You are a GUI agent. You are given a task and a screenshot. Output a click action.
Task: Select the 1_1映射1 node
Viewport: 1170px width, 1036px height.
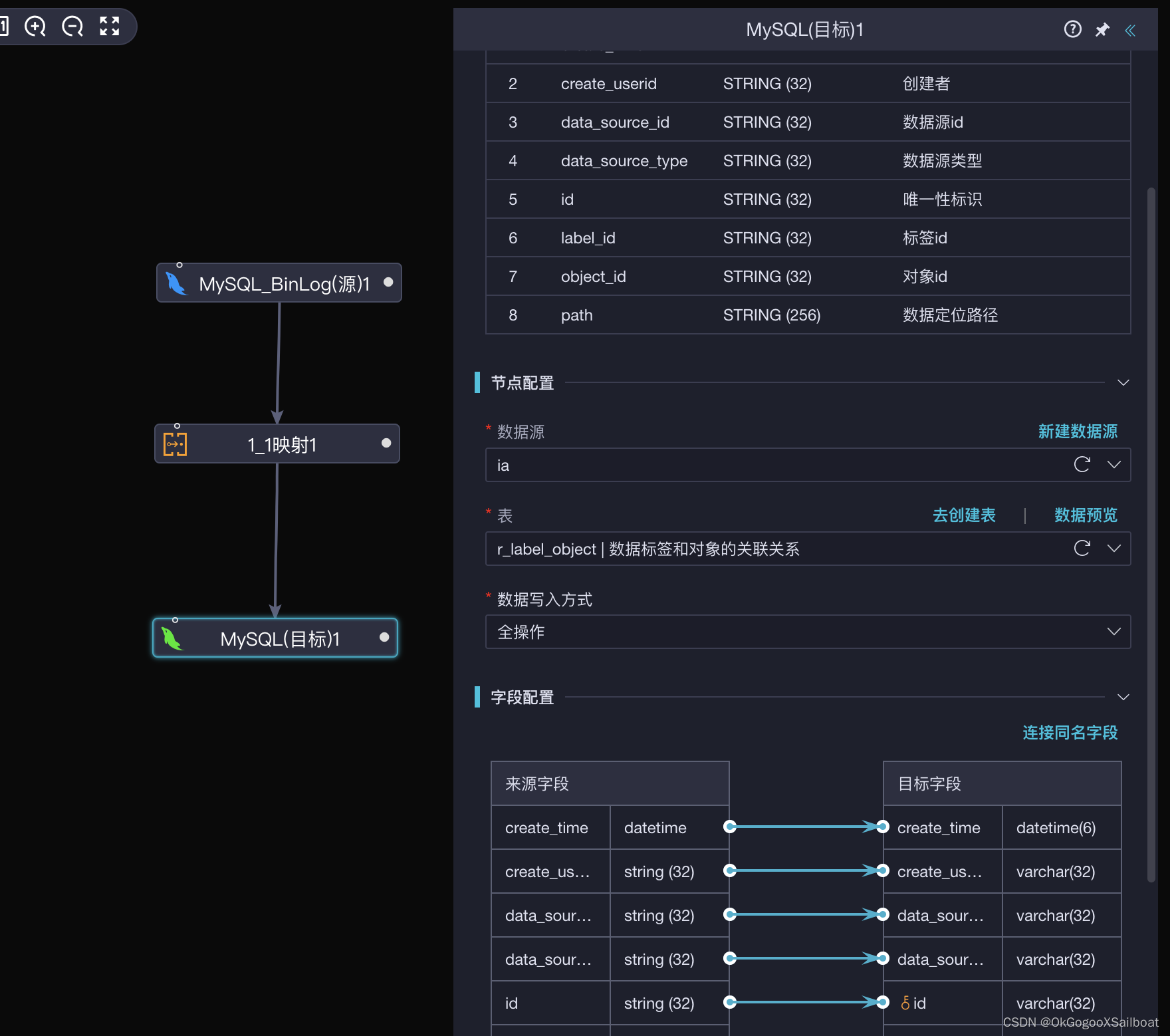[x=277, y=444]
